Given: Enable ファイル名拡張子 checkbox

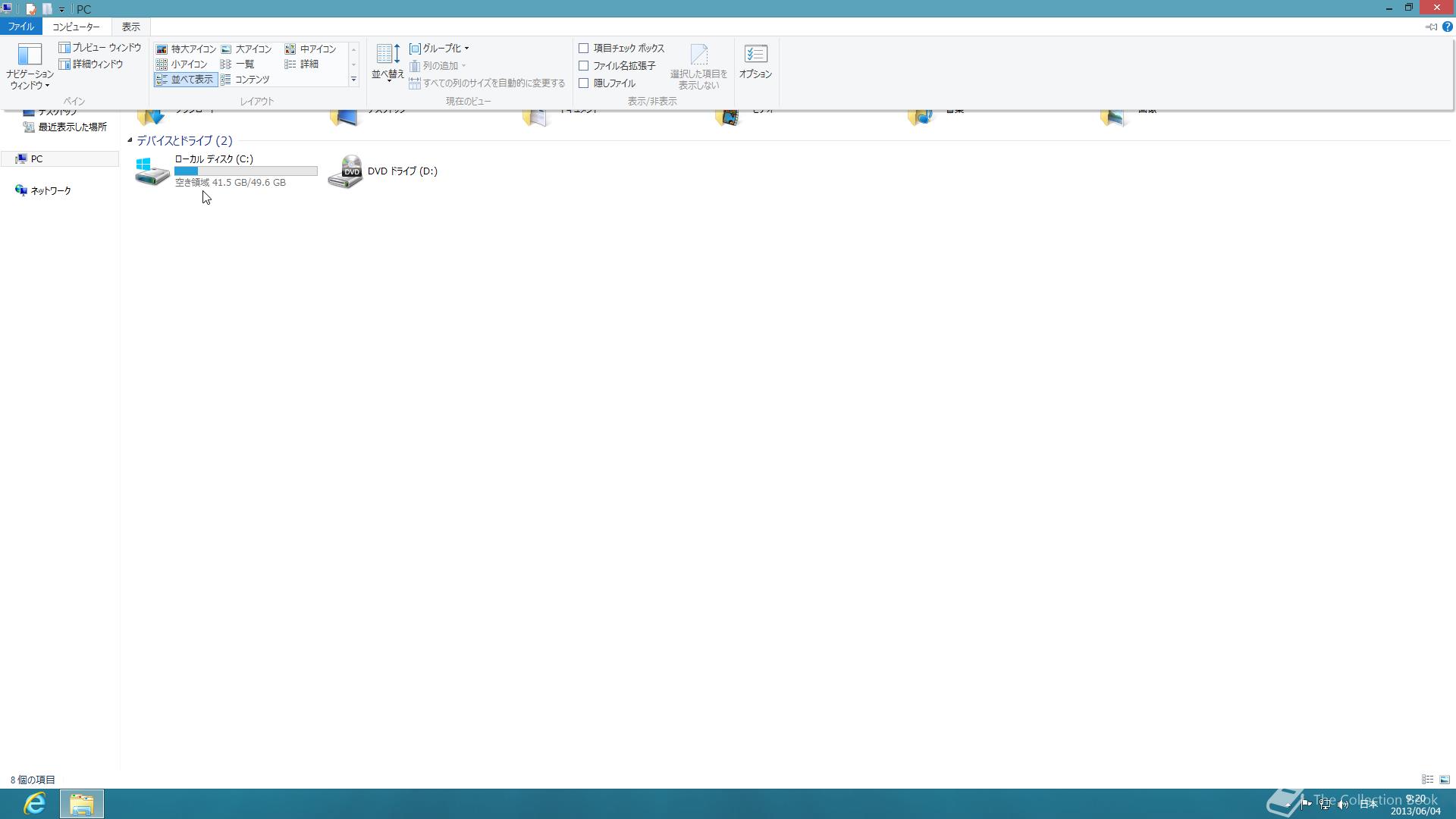Looking at the screenshot, I should 617,66.
